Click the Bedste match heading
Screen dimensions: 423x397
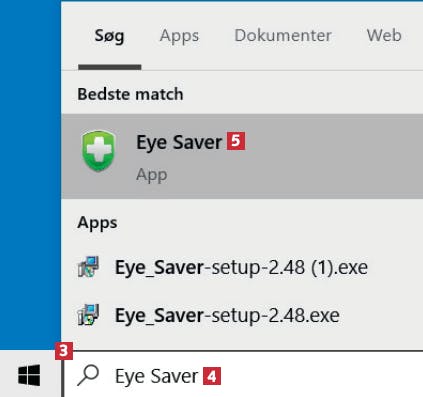point(130,94)
